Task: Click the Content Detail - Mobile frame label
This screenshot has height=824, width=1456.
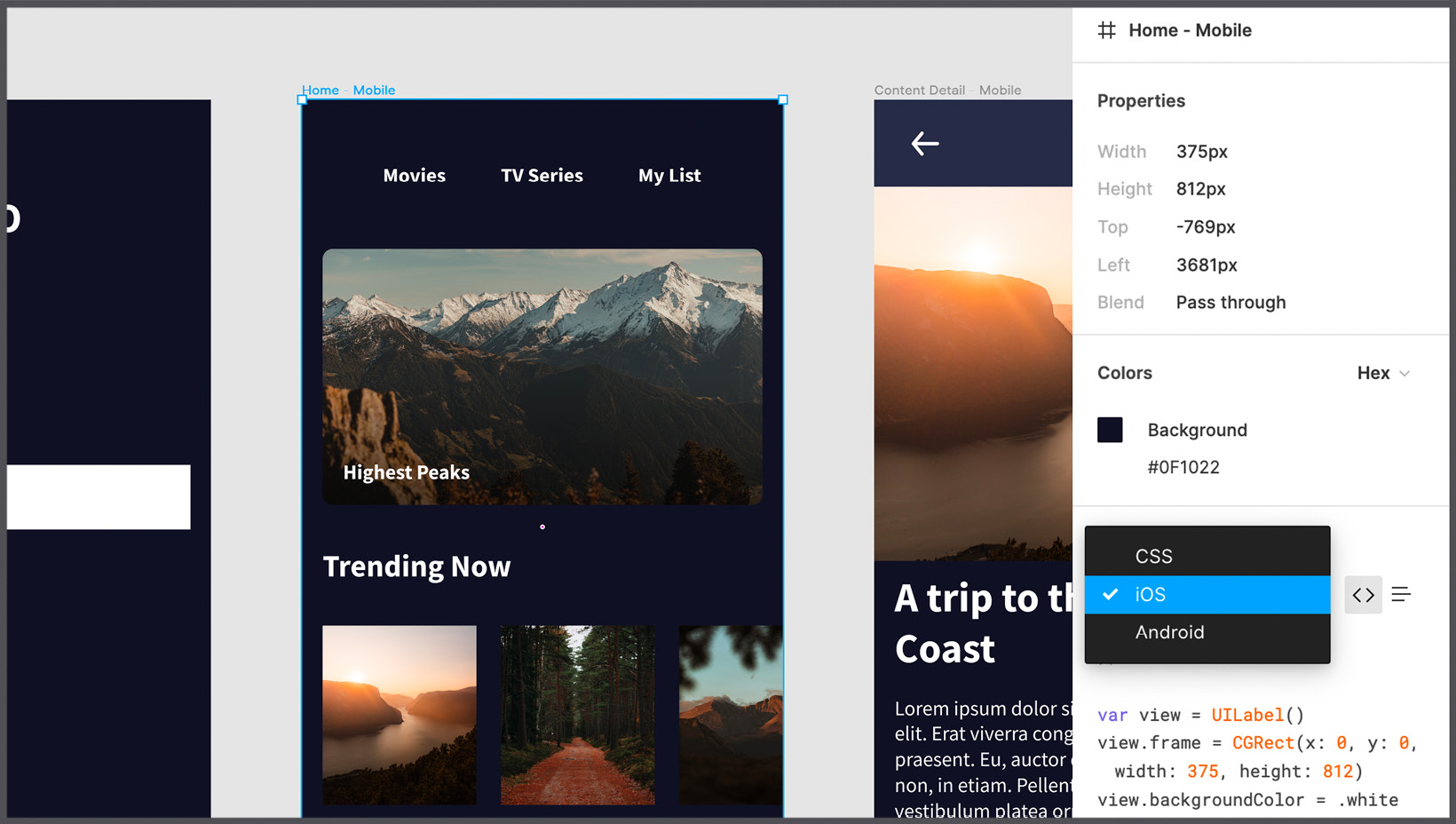Action: click(x=947, y=90)
